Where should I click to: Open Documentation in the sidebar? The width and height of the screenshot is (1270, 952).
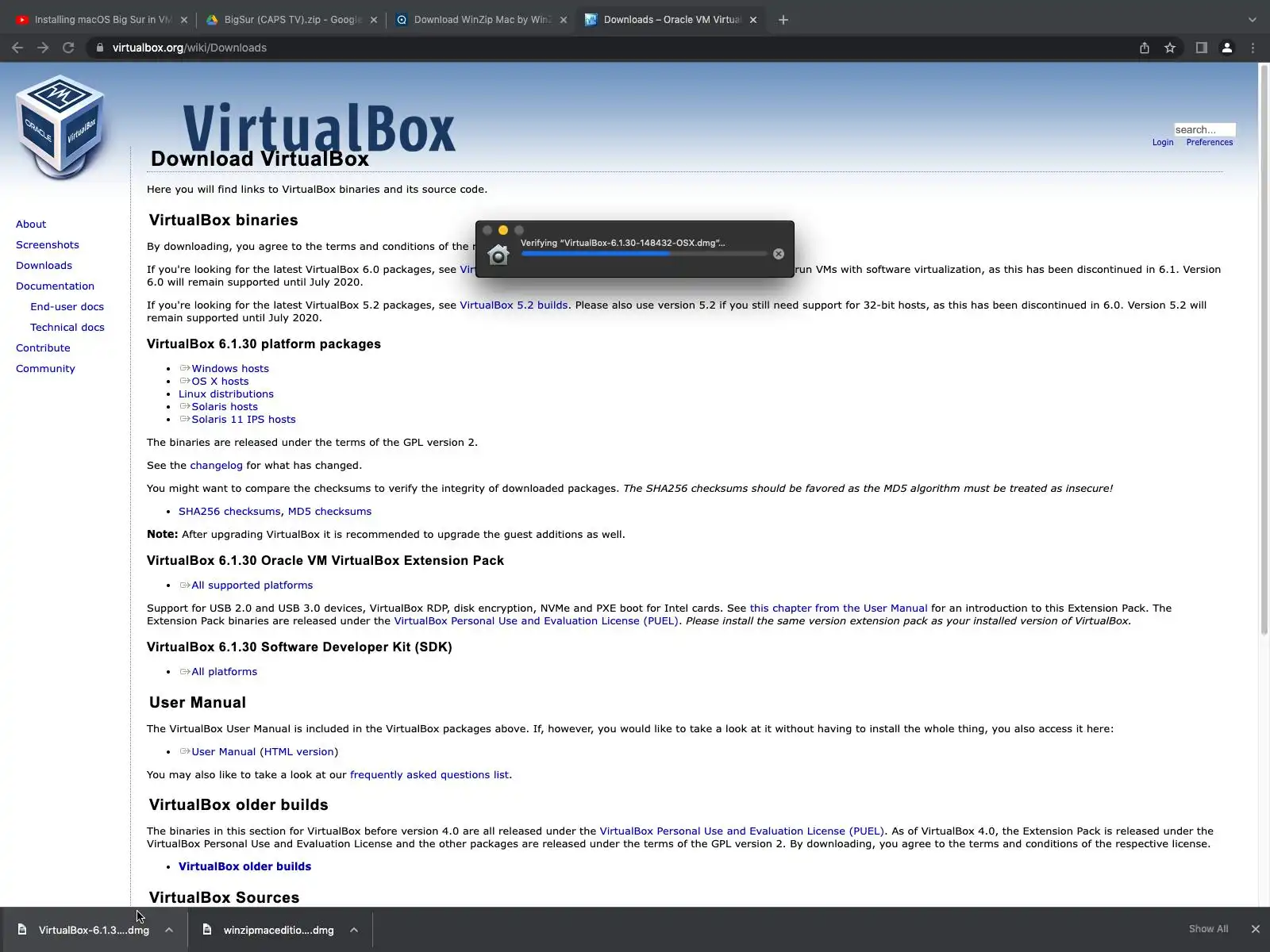[55, 286]
